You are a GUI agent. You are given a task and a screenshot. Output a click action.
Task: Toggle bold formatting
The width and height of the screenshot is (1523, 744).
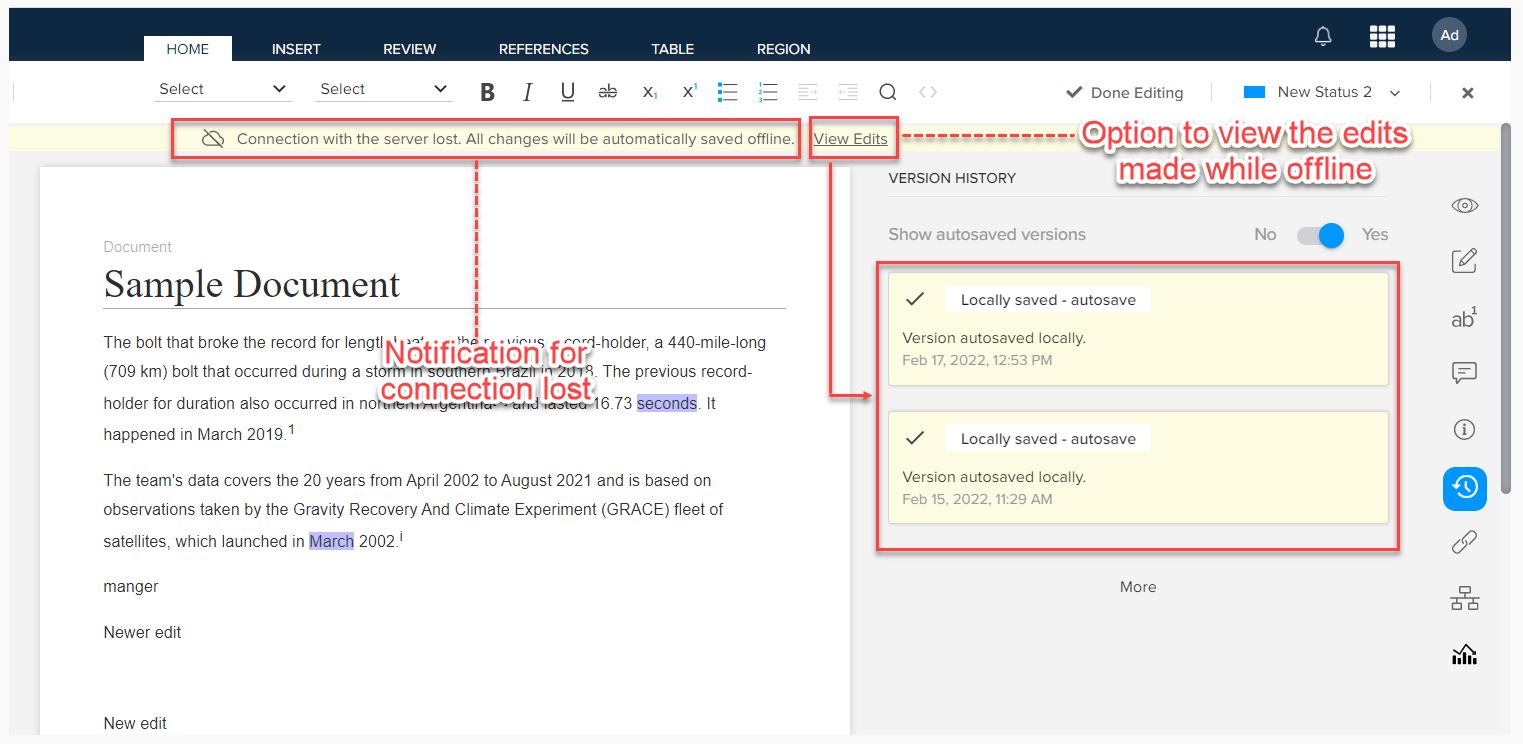point(487,92)
